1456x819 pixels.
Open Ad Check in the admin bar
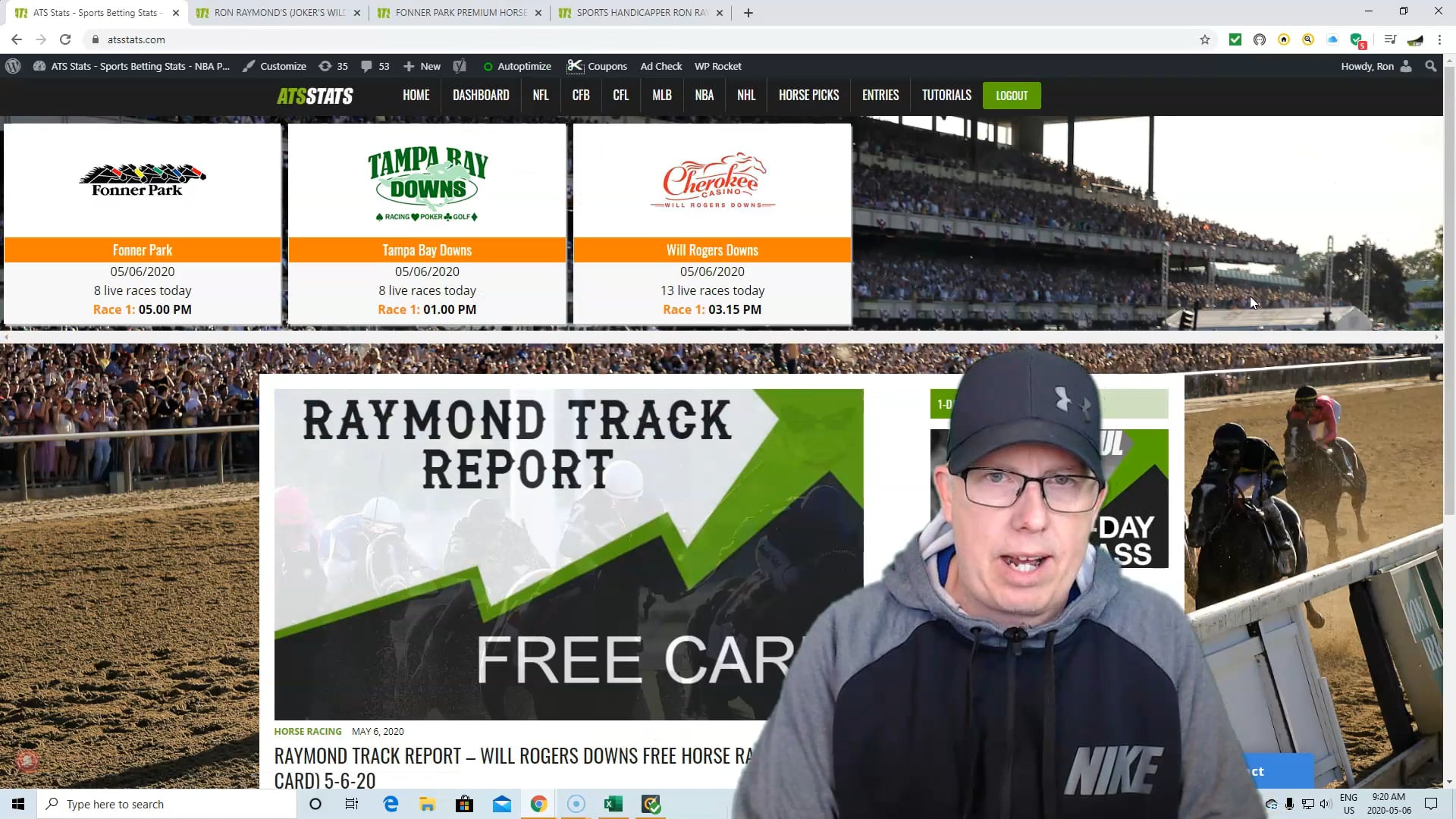point(661,66)
